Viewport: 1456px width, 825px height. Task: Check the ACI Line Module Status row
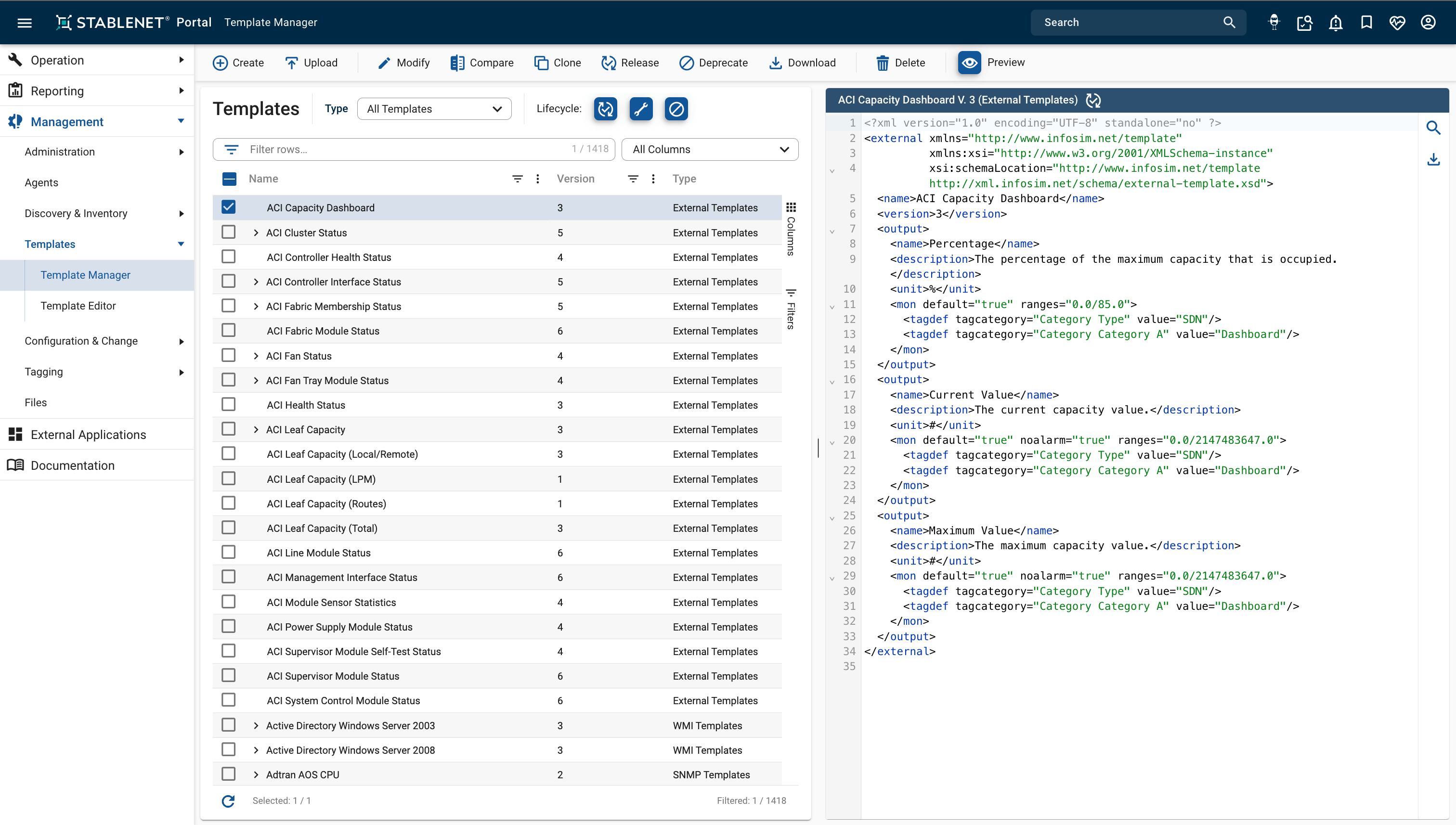pyautogui.click(x=228, y=553)
